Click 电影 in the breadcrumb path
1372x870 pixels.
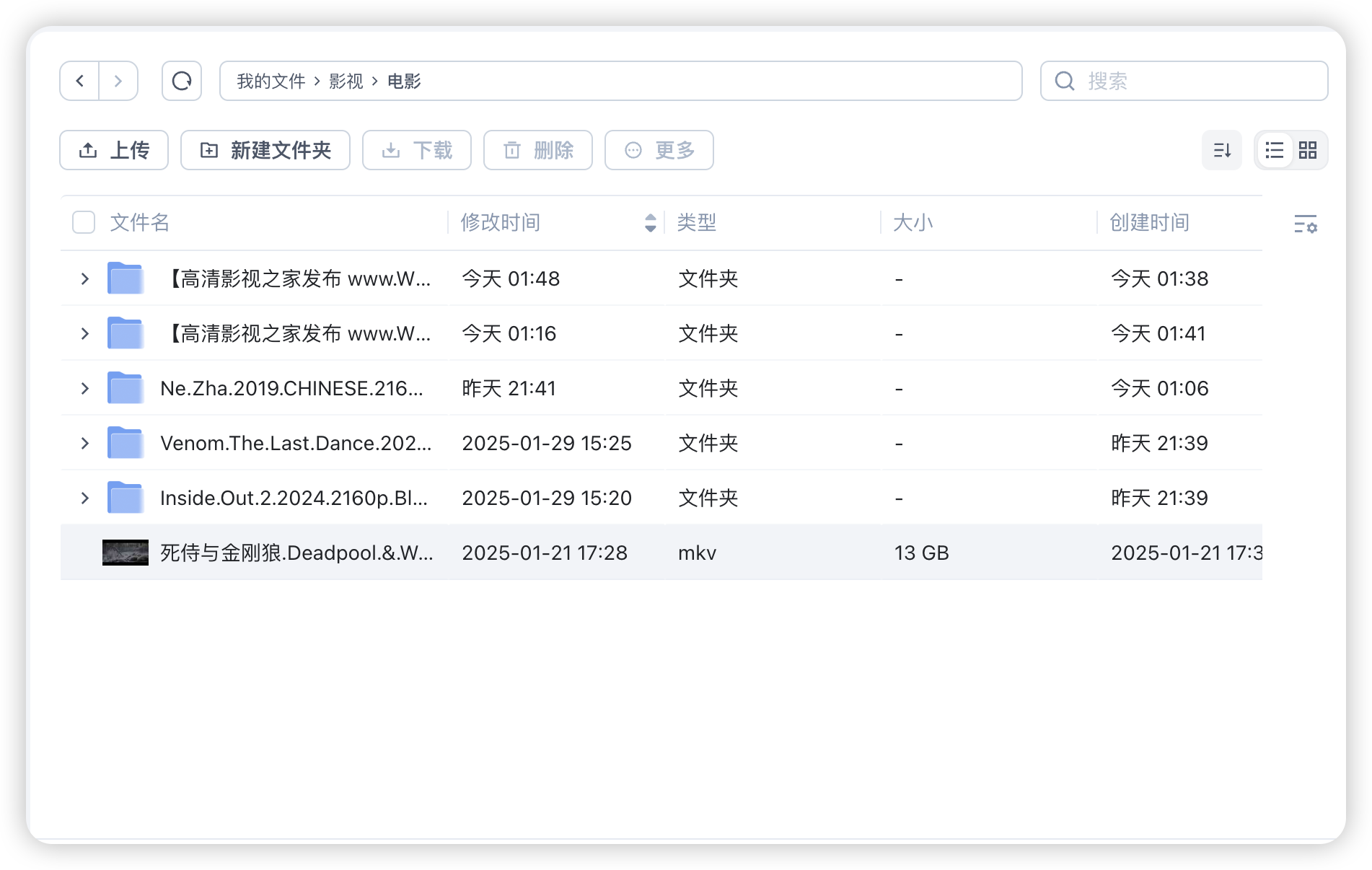click(404, 81)
